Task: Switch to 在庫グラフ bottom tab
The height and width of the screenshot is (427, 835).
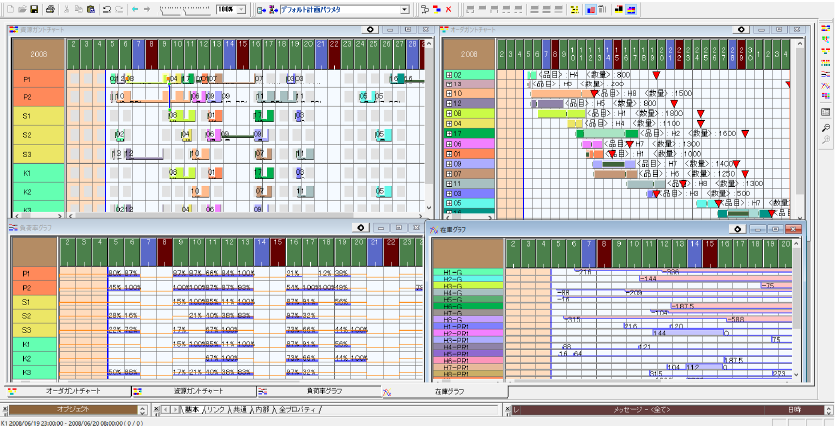Action: (x=445, y=392)
